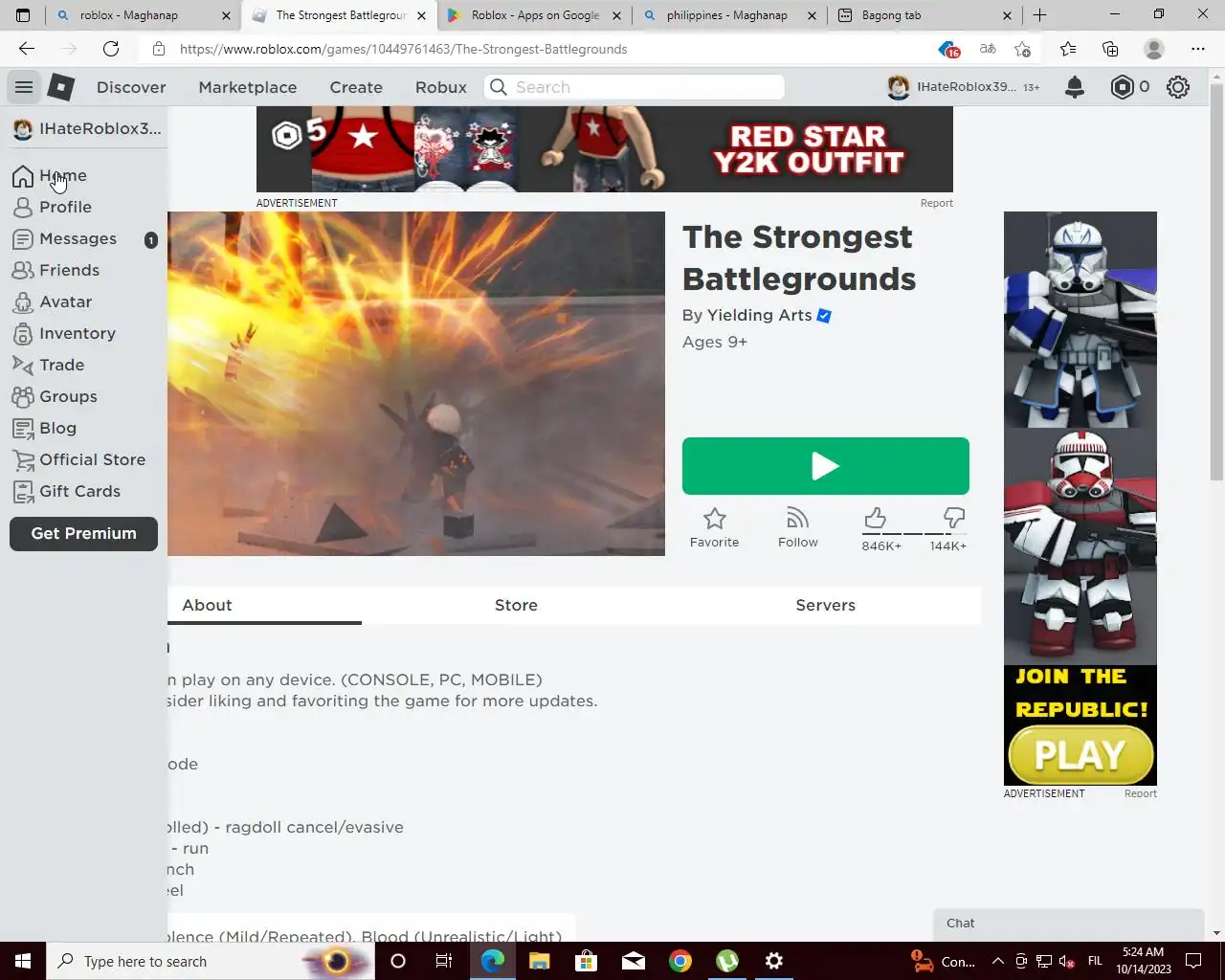Open Discover in the top navigation
The image size is (1225, 980).
[x=131, y=87]
